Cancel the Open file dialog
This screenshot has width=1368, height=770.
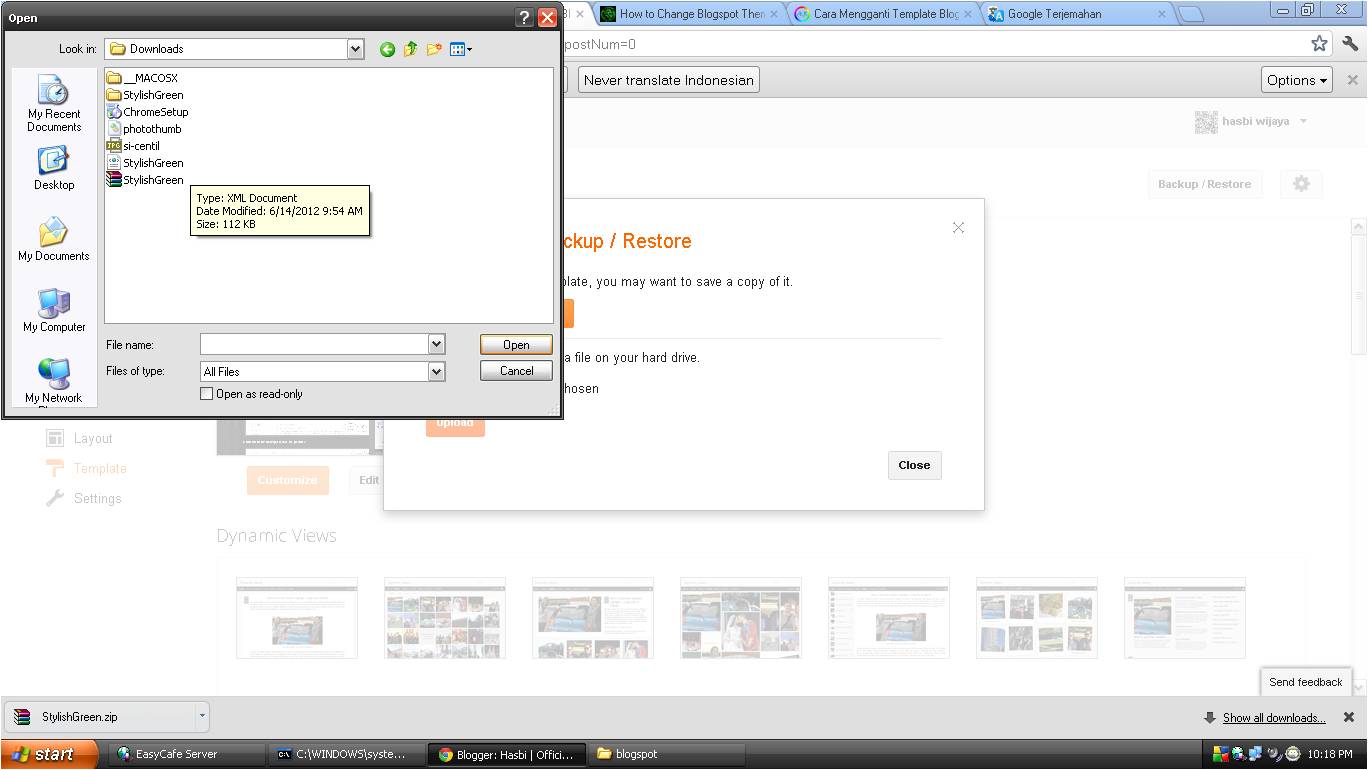pos(516,371)
